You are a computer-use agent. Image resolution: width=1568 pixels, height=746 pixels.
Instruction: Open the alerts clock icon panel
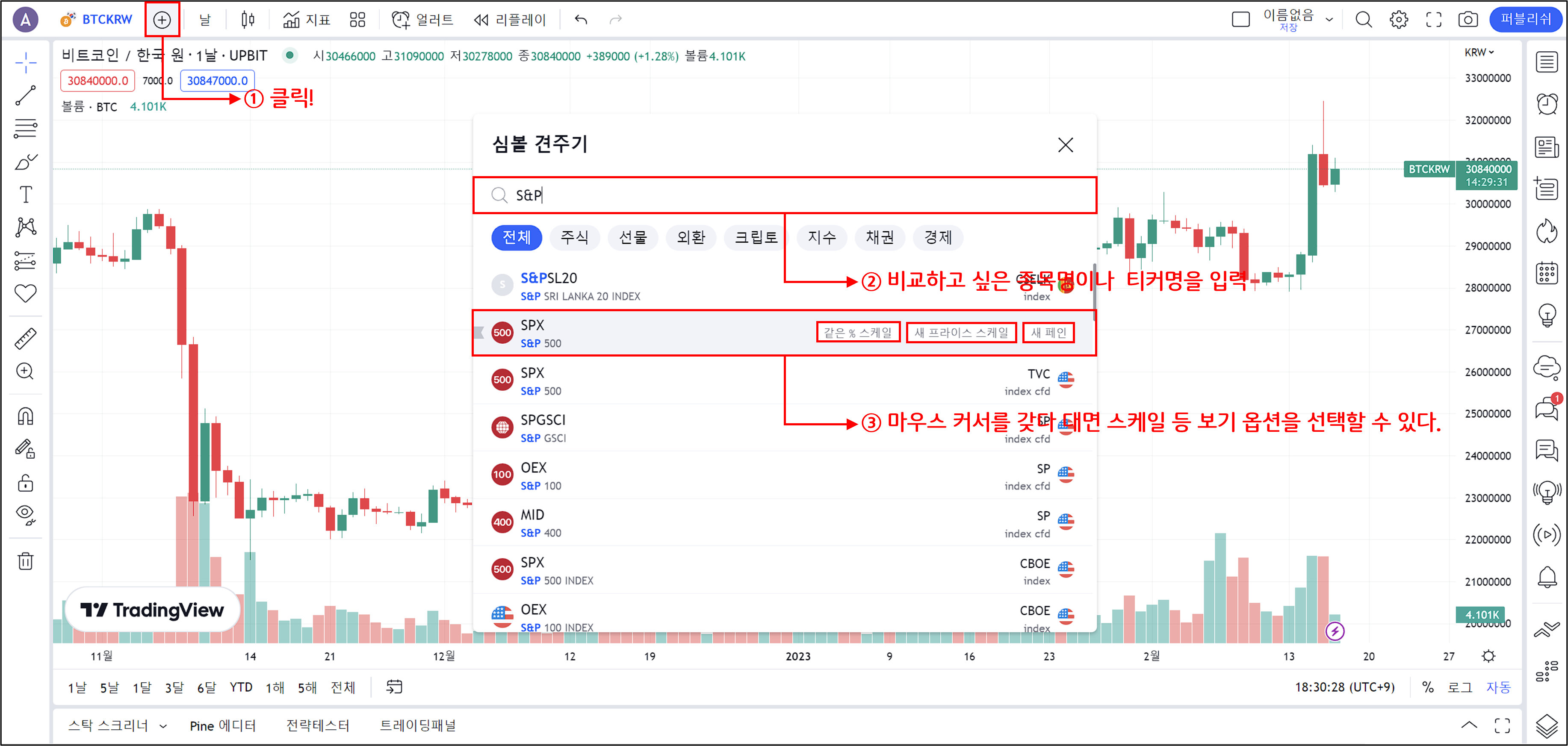point(1547,104)
